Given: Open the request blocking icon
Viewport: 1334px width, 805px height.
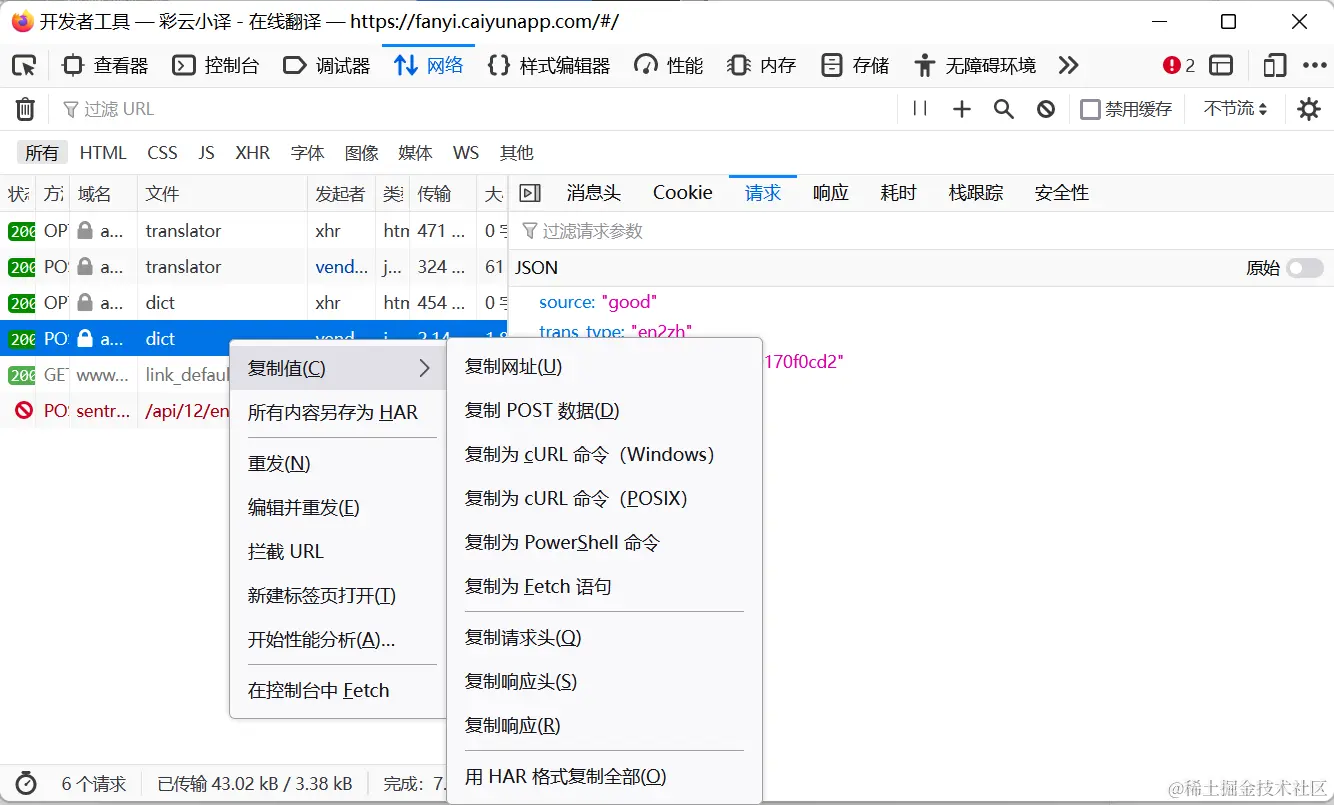Looking at the screenshot, I should 1046,109.
